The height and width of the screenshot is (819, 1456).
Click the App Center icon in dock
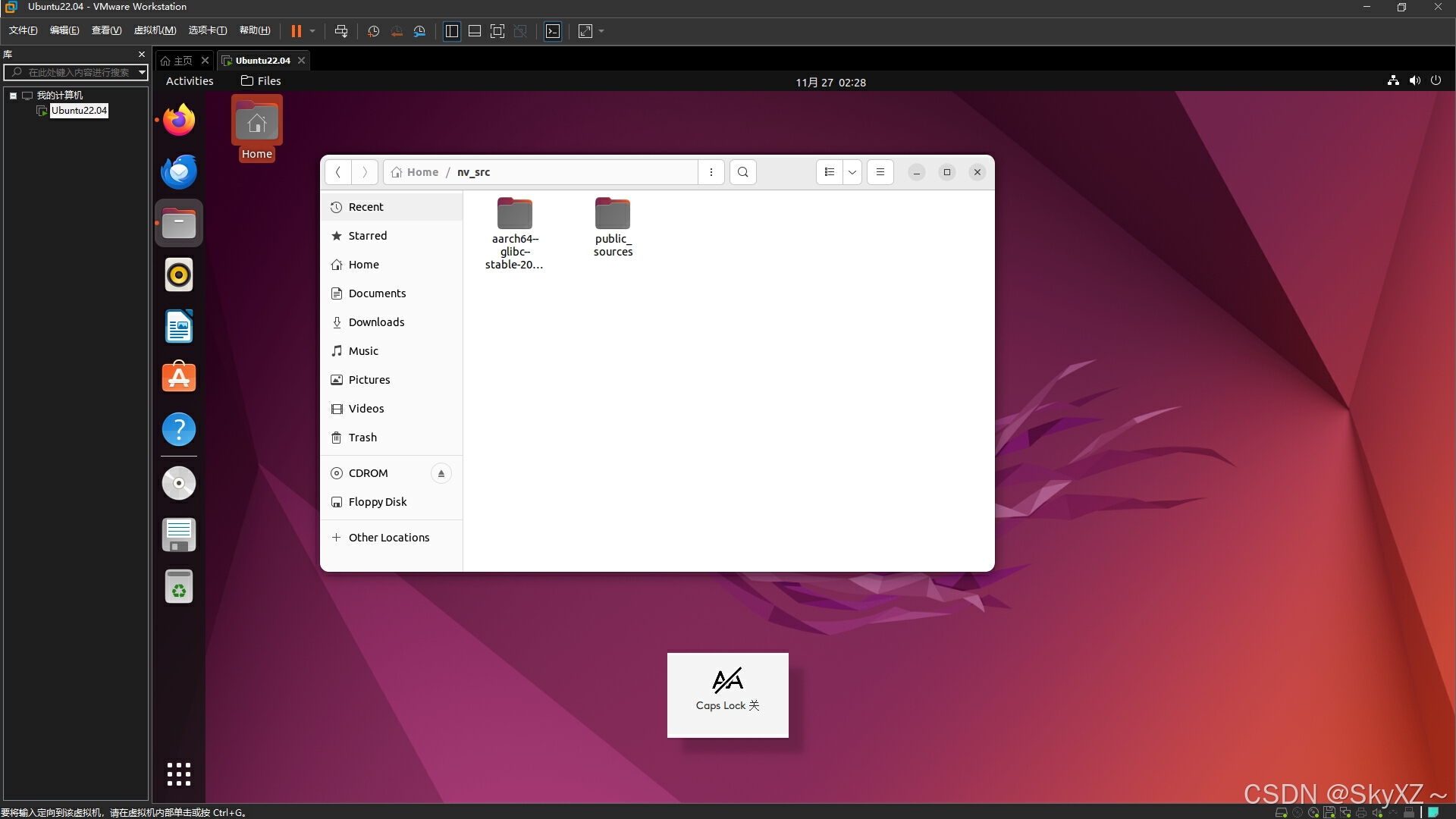[178, 377]
